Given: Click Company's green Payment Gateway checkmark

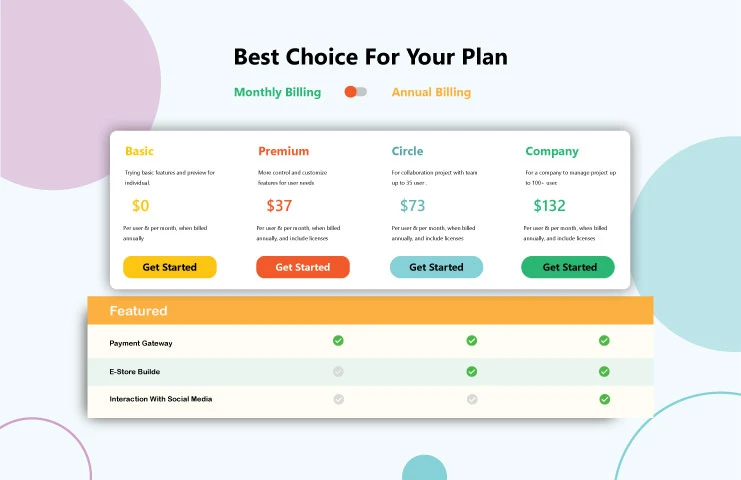Looking at the screenshot, I should coord(604,341).
